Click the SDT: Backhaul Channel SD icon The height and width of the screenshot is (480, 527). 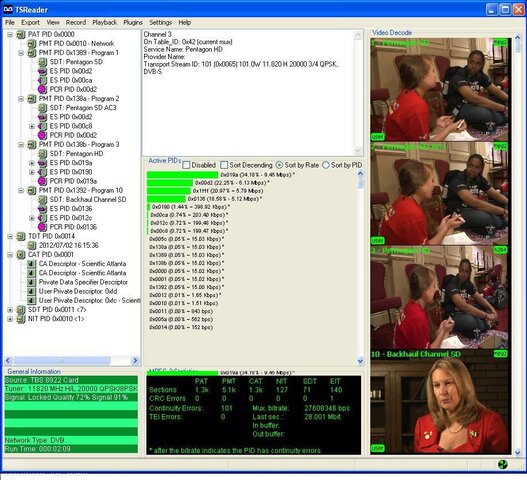tap(42, 200)
